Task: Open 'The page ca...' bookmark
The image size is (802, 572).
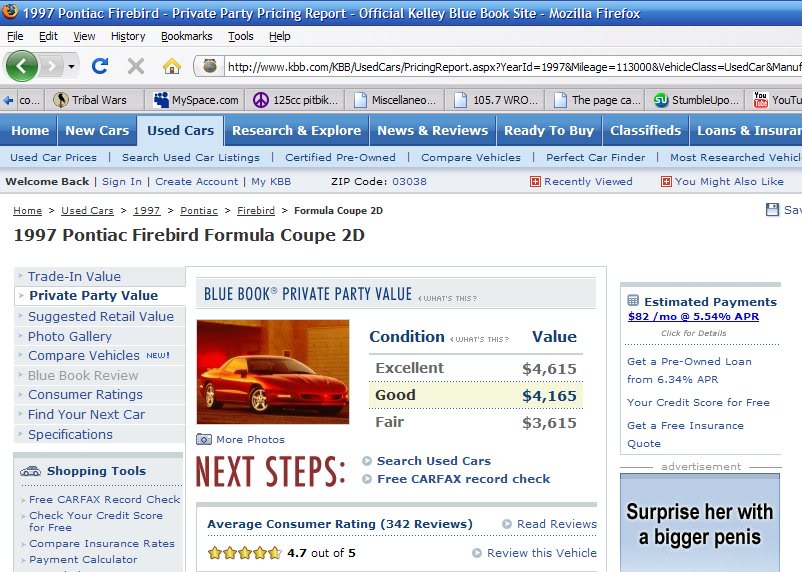Action: pyautogui.click(x=596, y=100)
